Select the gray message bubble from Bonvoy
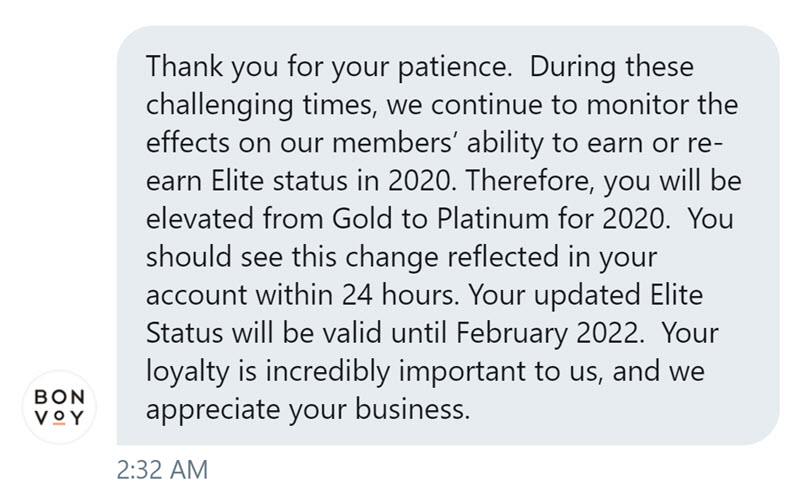800x502 pixels. 448,235
